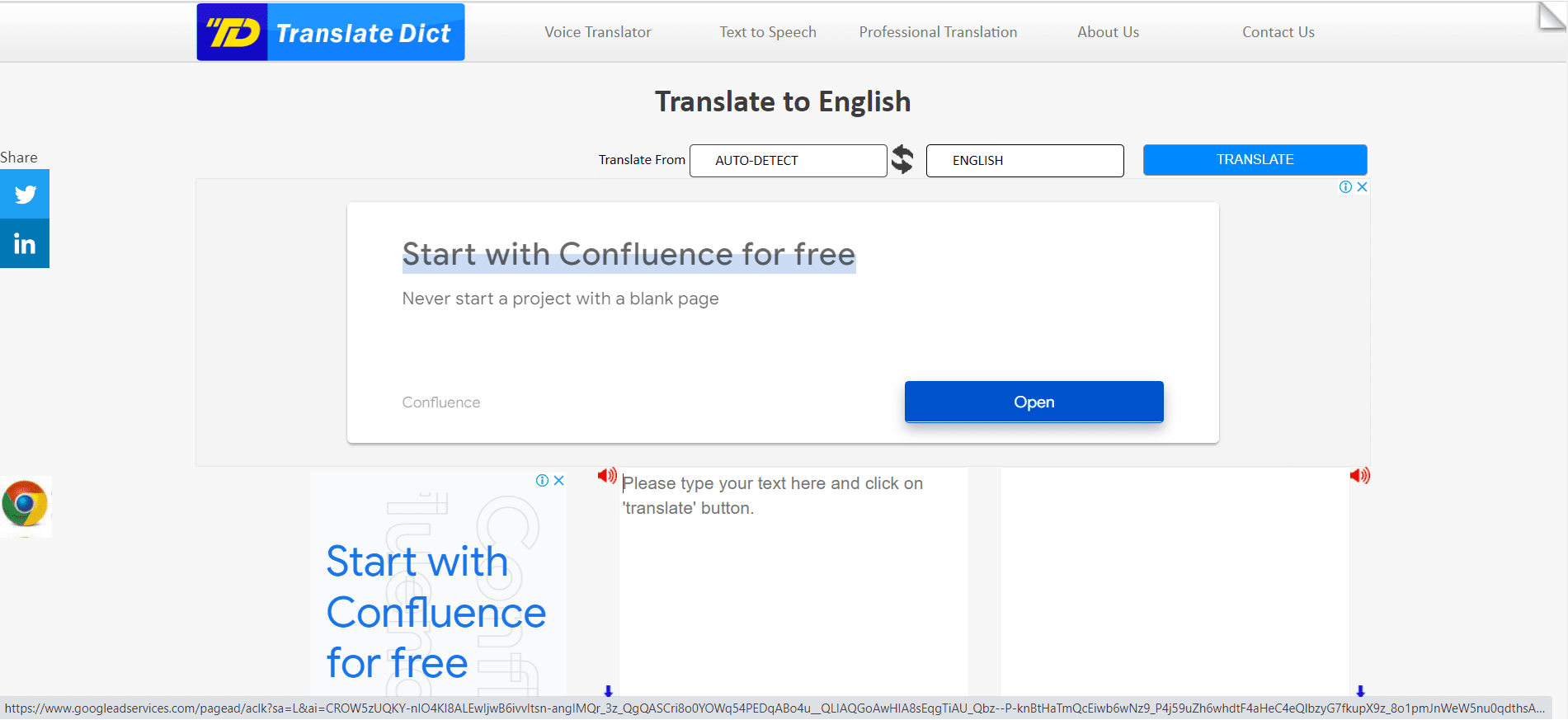This screenshot has width=1568, height=720.
Task: Share page on Twitter
Action: tap(25, 194)
